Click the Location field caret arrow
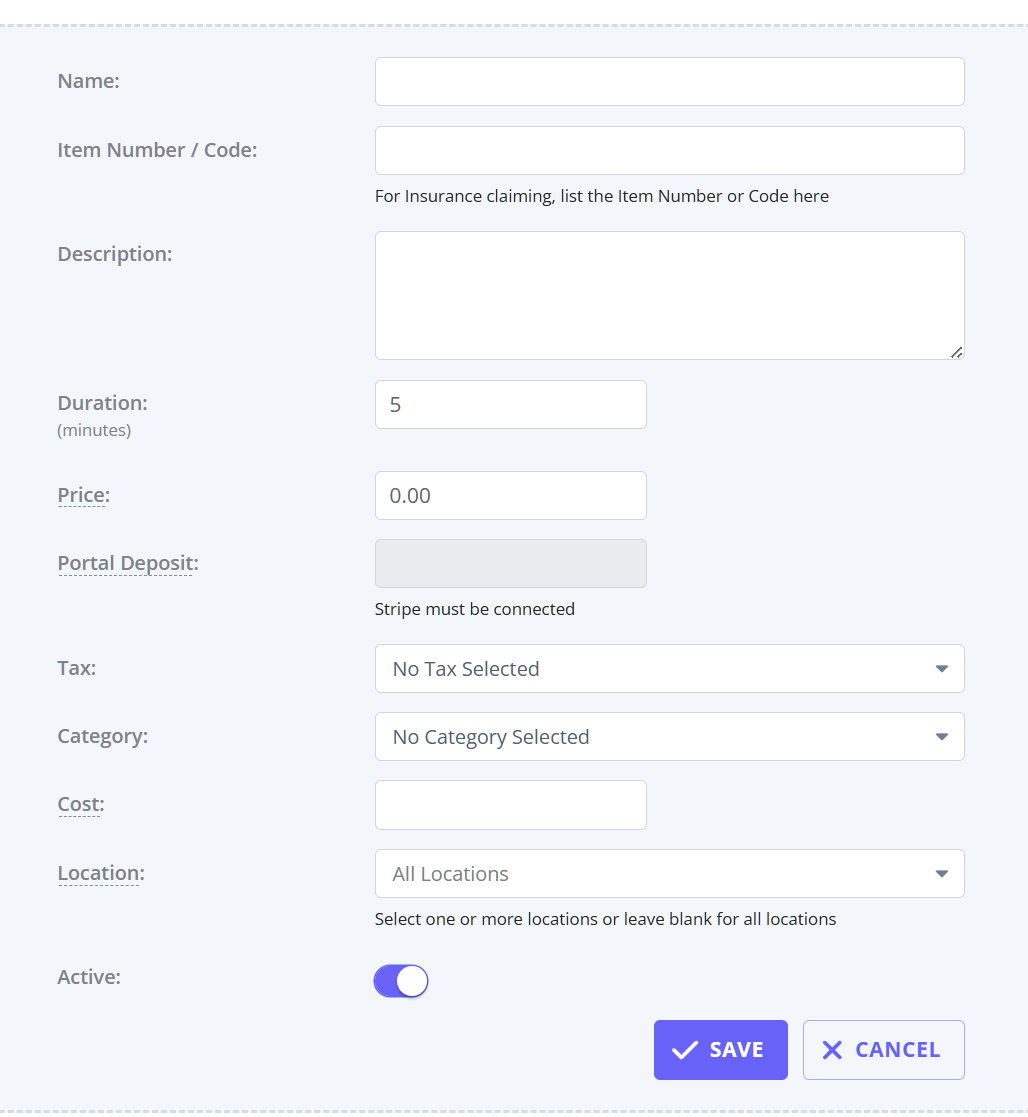The height and width of the screenshot is (1117, 1028). 941,874
